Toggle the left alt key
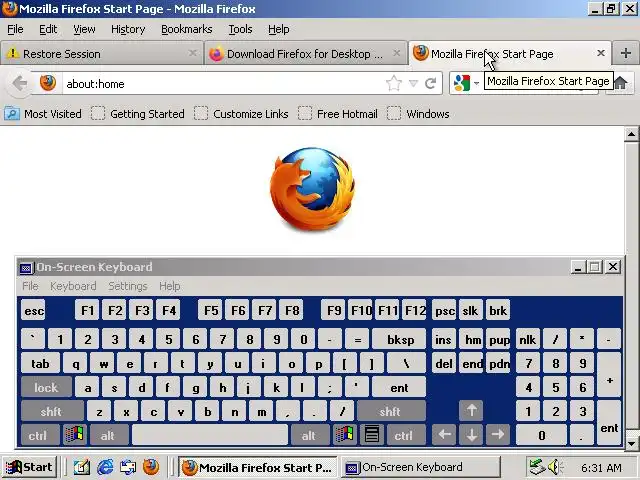Viewport: 640px width, 480px height. coord(109,435)
